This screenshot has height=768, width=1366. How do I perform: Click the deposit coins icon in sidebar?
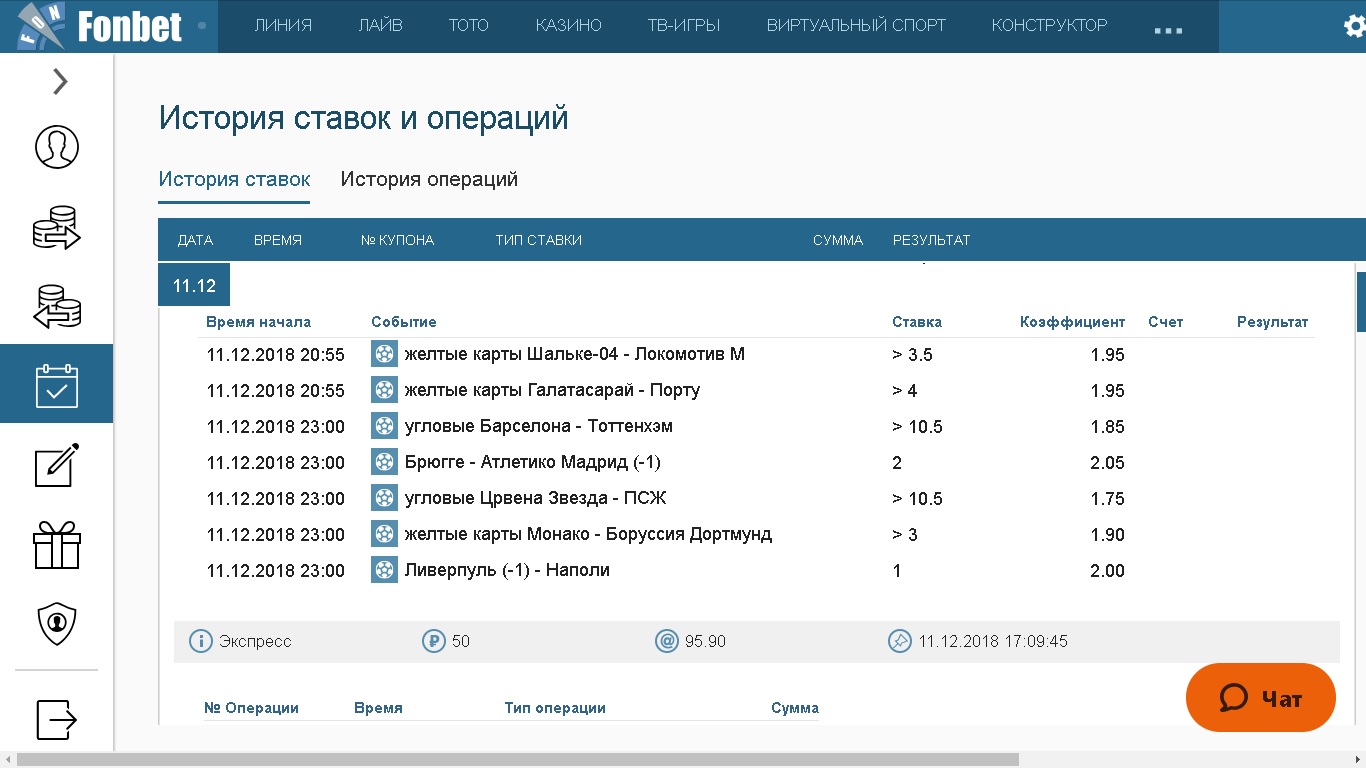click(x=57, y=227)
